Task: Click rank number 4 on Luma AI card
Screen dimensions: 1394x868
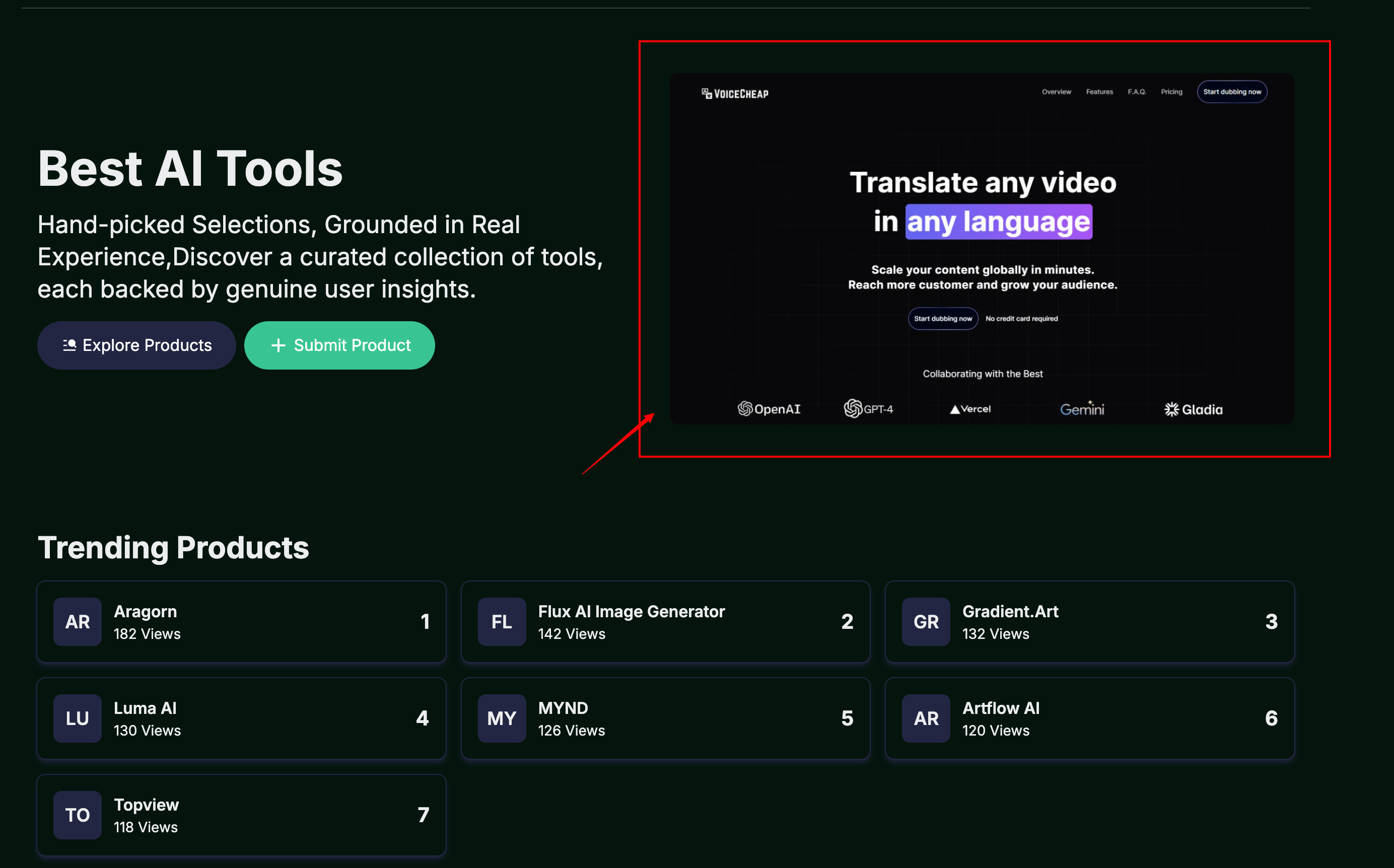Action: point(423,718)
